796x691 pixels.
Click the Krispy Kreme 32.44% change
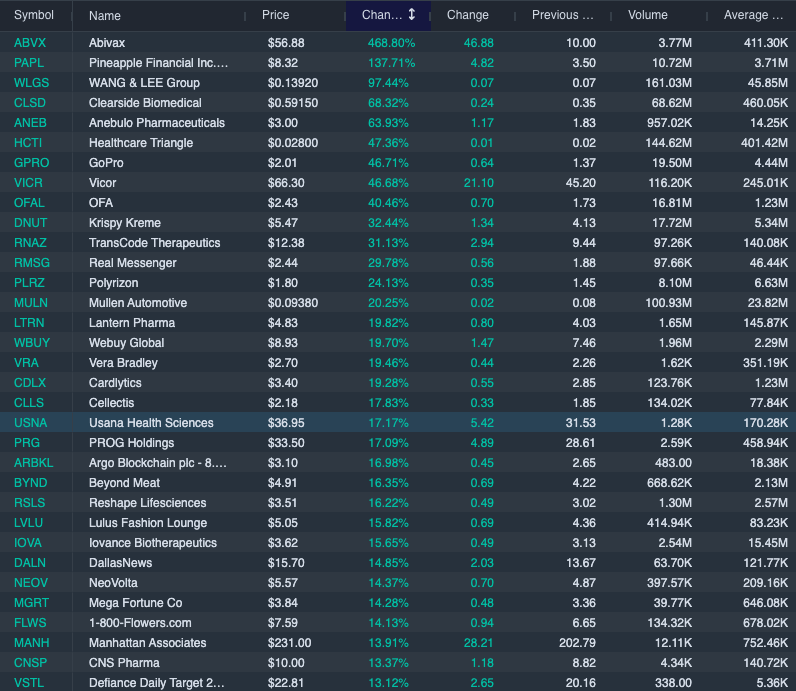tap(388, 223)
